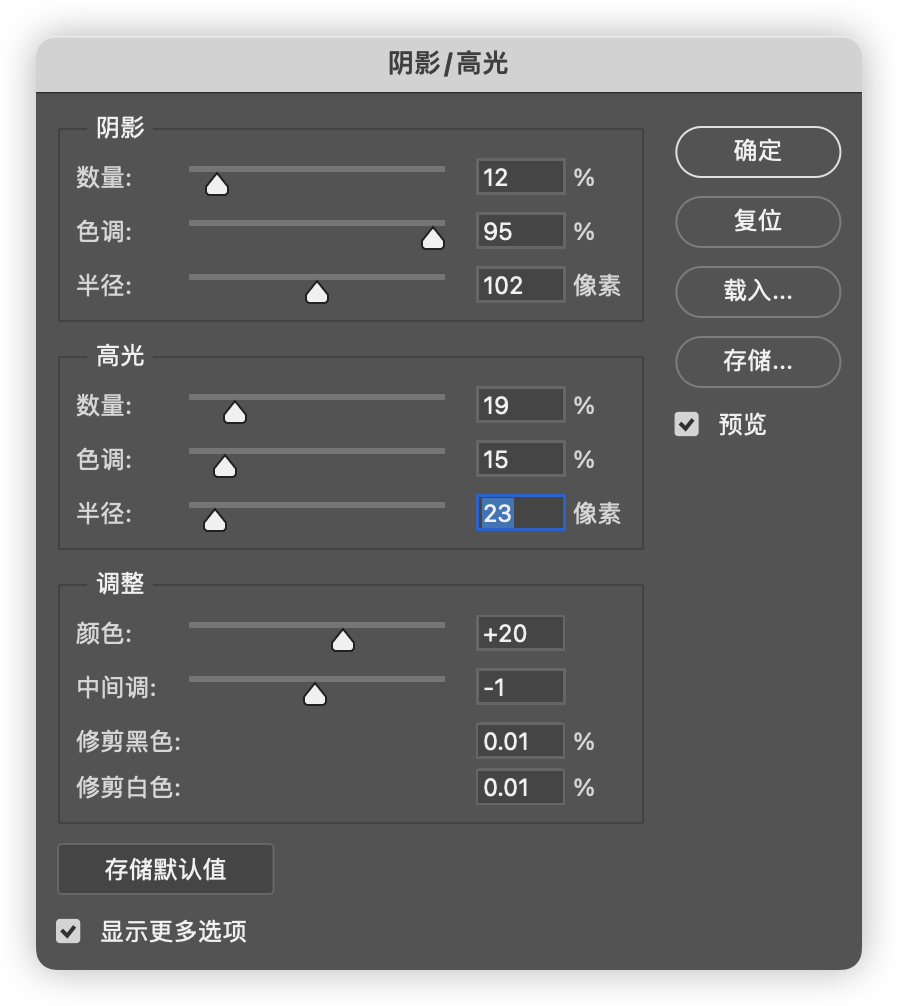Image resolution: width=898 pixels, height=1006 pixels.
Task: Click the 复位 button
Action: click(x=758, y=221)
